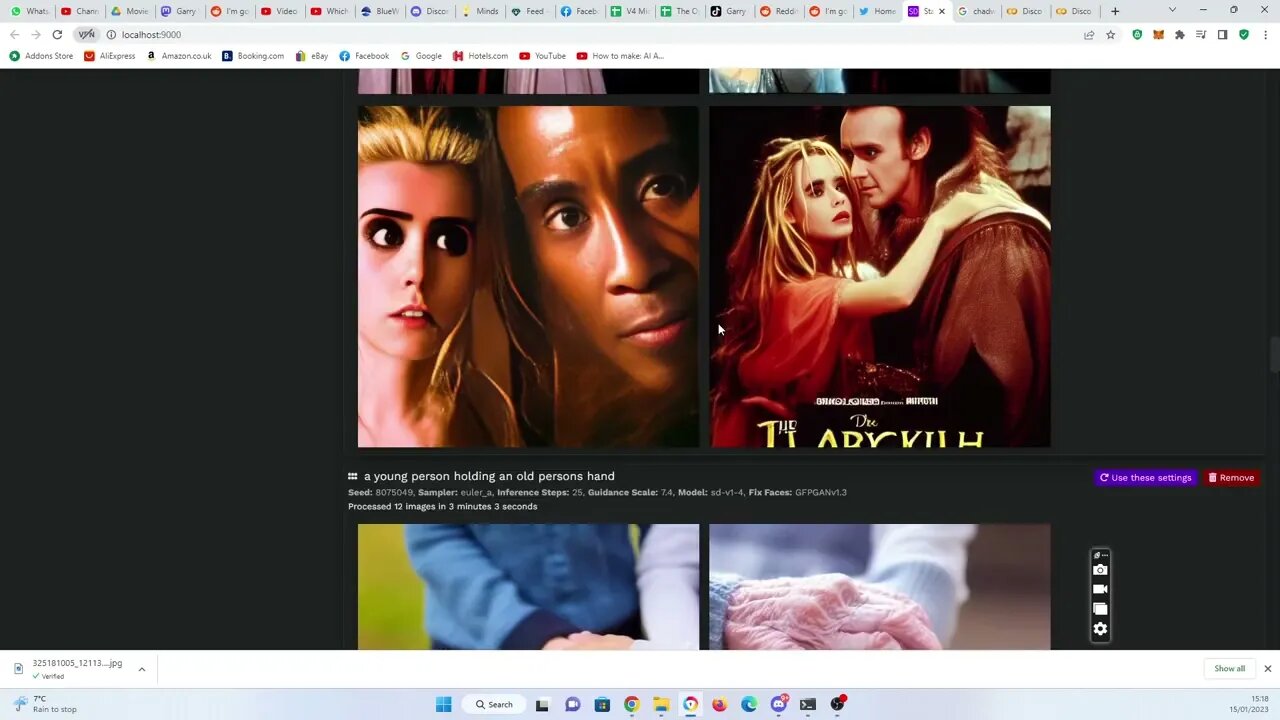Open the blue-sleeved hands image

coord(528,587)
